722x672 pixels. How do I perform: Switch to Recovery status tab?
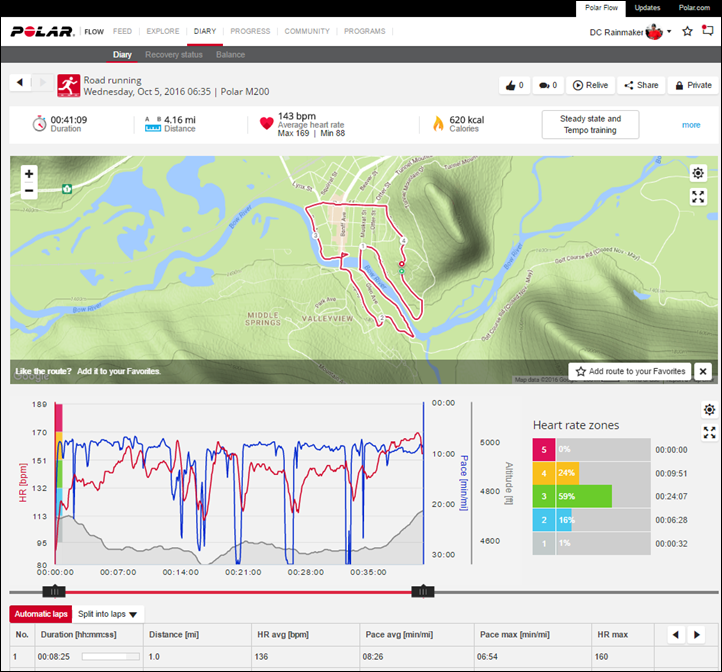[174, 54]
